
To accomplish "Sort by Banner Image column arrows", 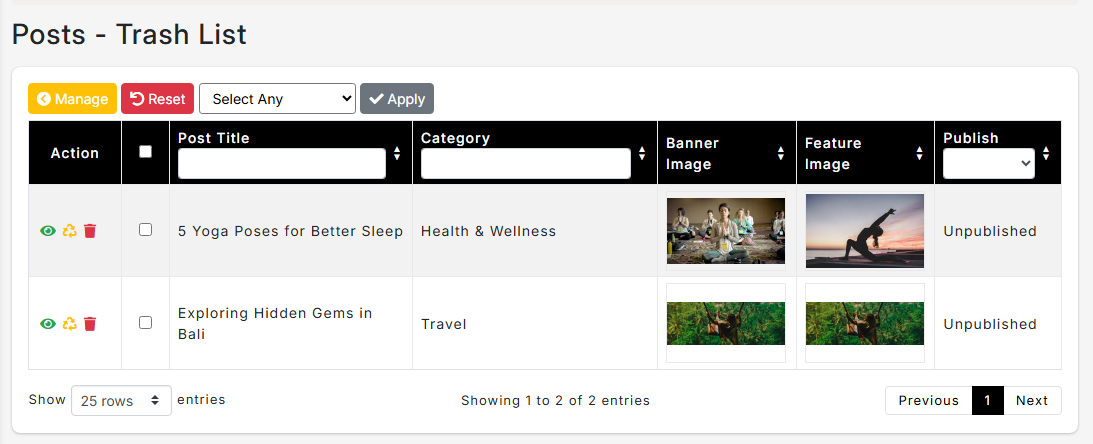I will pyautogui.click(x=781, y=153).
